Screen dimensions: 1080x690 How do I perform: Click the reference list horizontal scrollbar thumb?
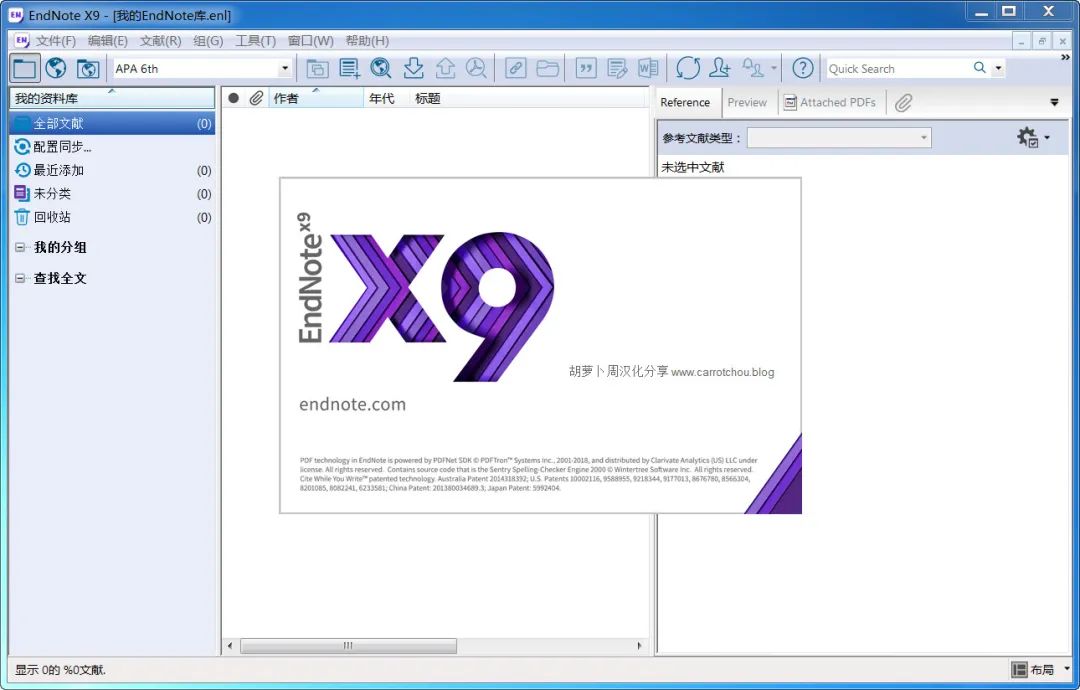coord(348,646)
